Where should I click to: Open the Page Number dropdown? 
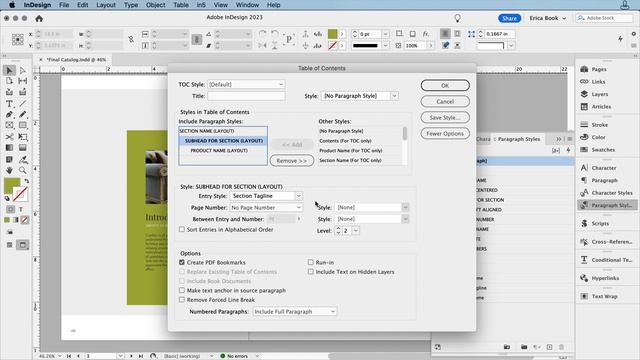pyautogui.click(x=266, y=208)
